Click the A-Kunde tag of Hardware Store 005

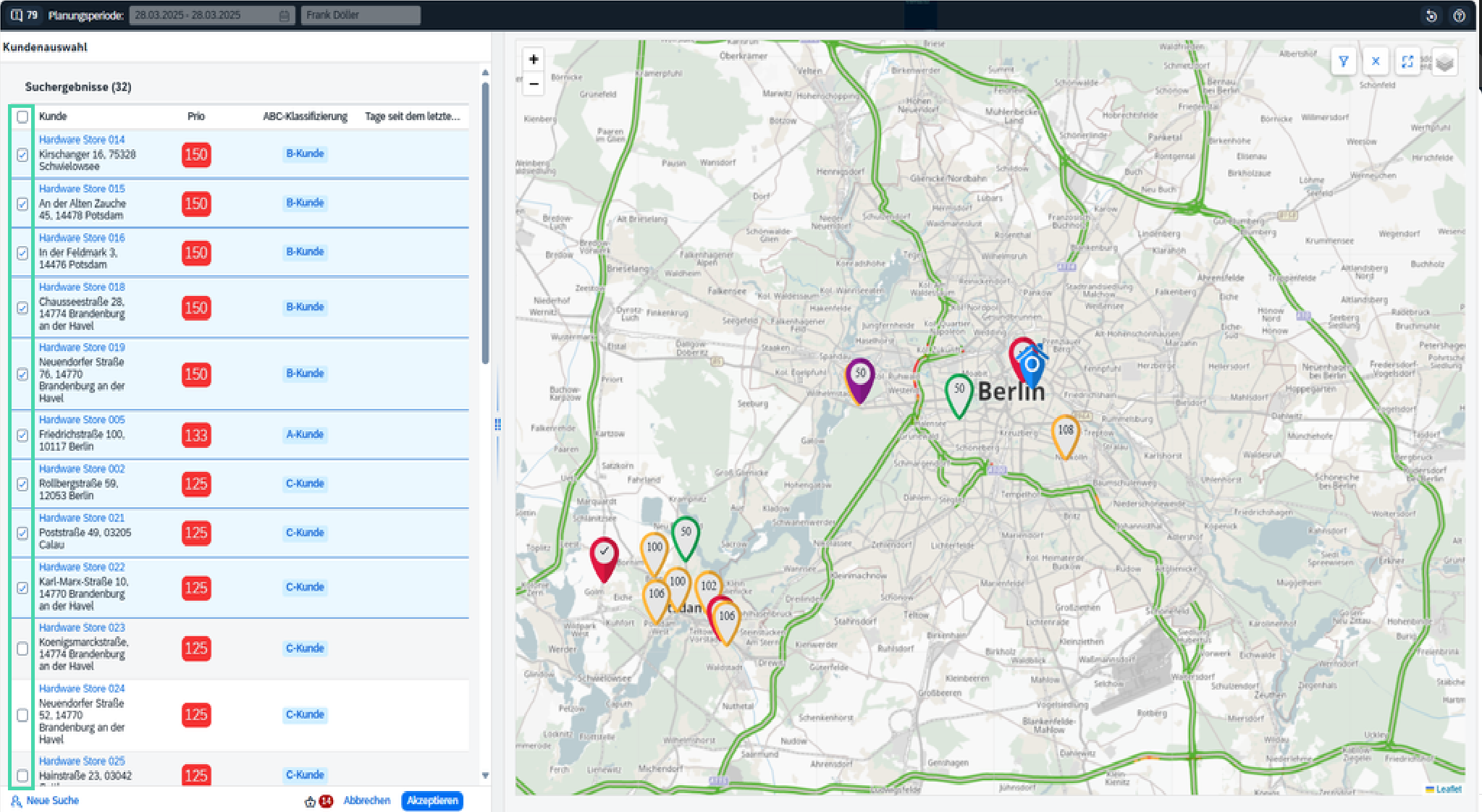tap(305, 434)
